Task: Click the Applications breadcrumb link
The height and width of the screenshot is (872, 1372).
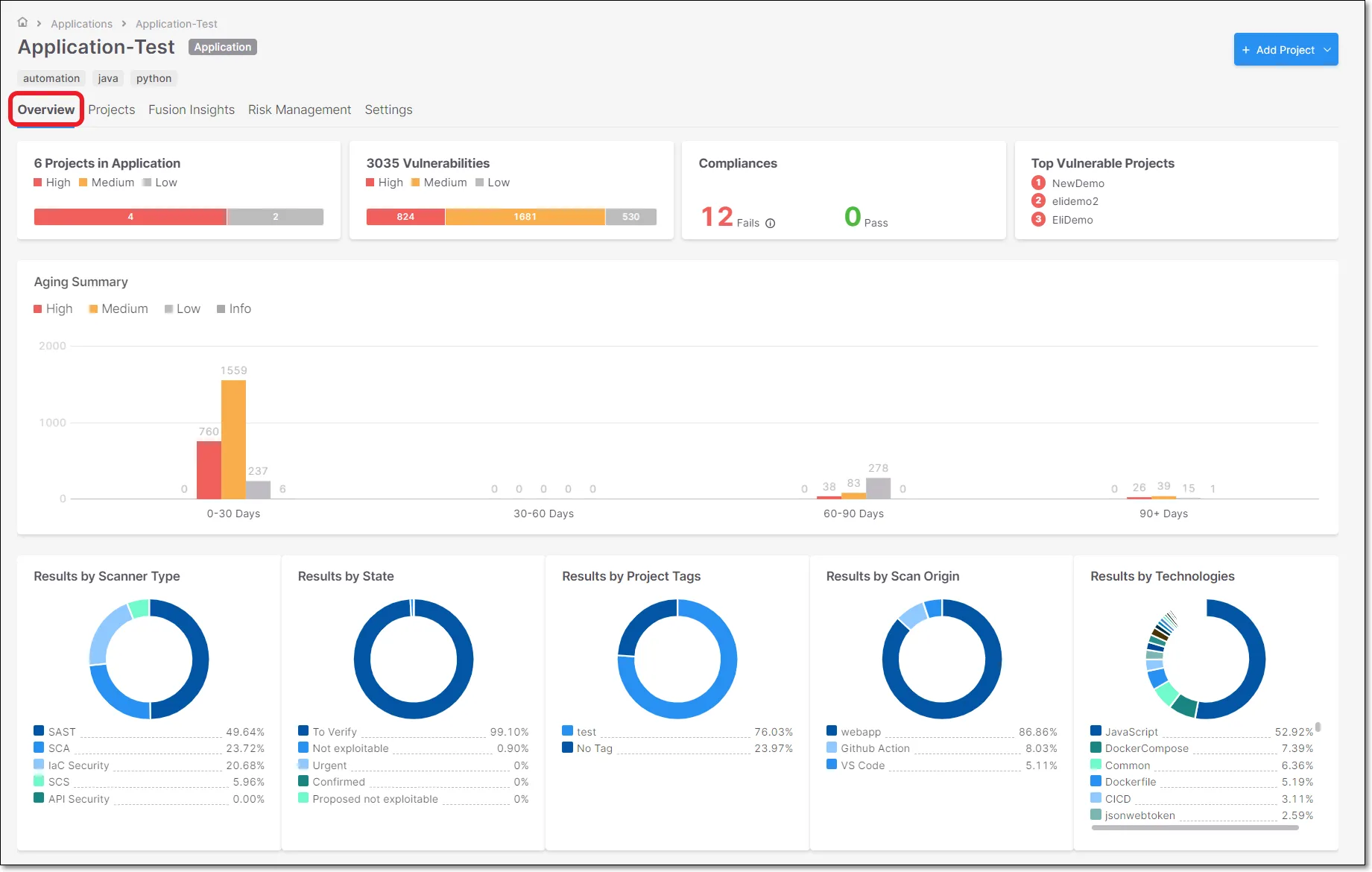Action: pyautogui.click(x=81, y=23)
